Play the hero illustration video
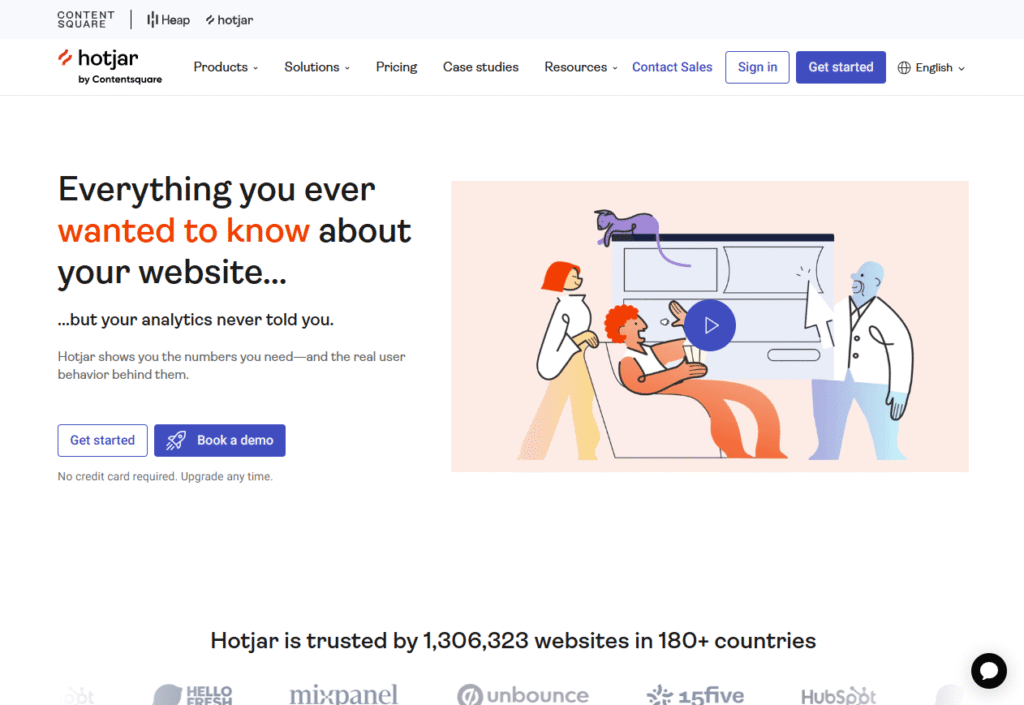The image size is (1024, 705). point(710,325)
